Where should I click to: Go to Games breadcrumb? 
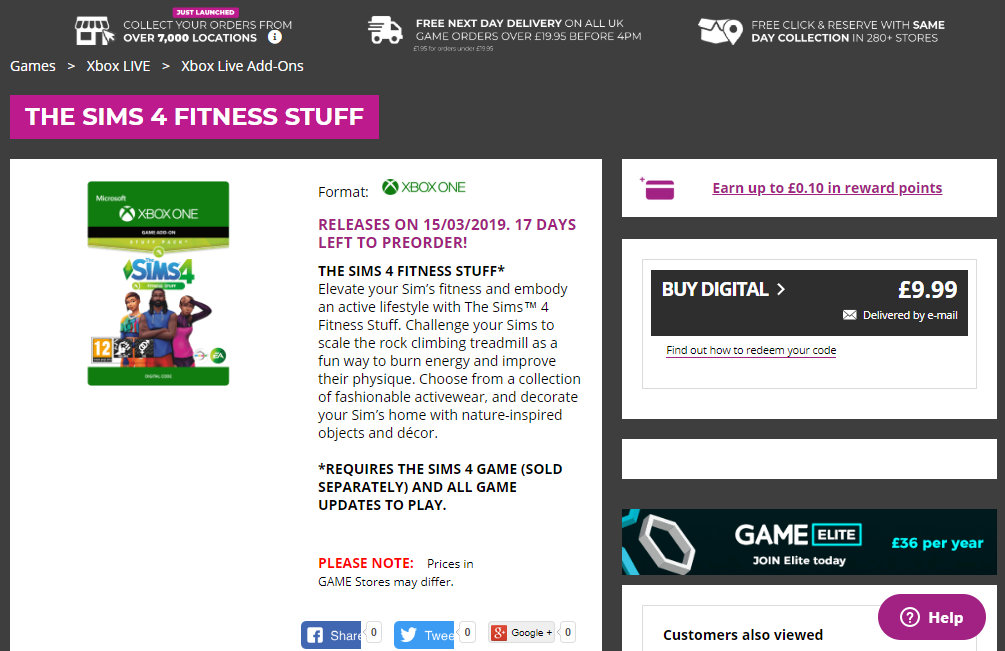pos(33,66)
